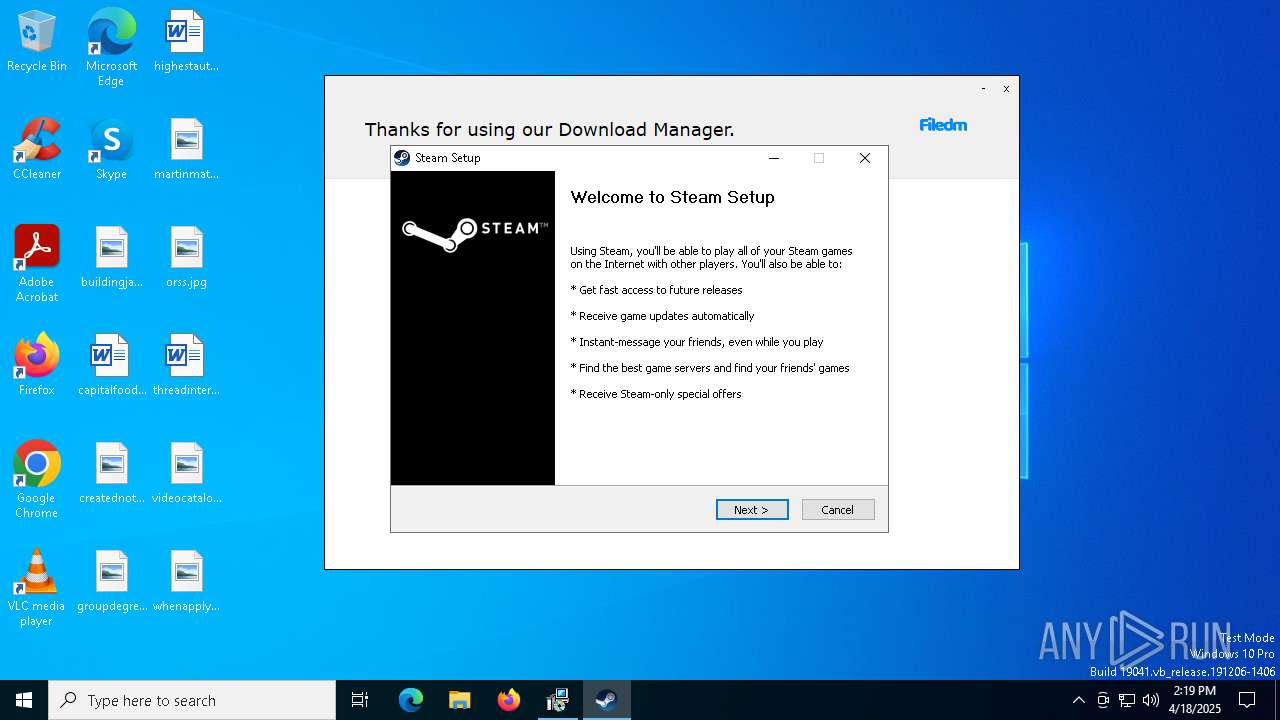
Task: Open the Recycle Bin desktop icon
Action: 37,42
